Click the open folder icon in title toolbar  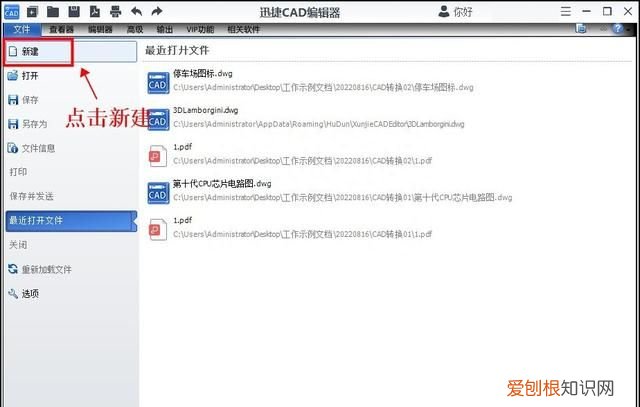(x=53, y=12)
